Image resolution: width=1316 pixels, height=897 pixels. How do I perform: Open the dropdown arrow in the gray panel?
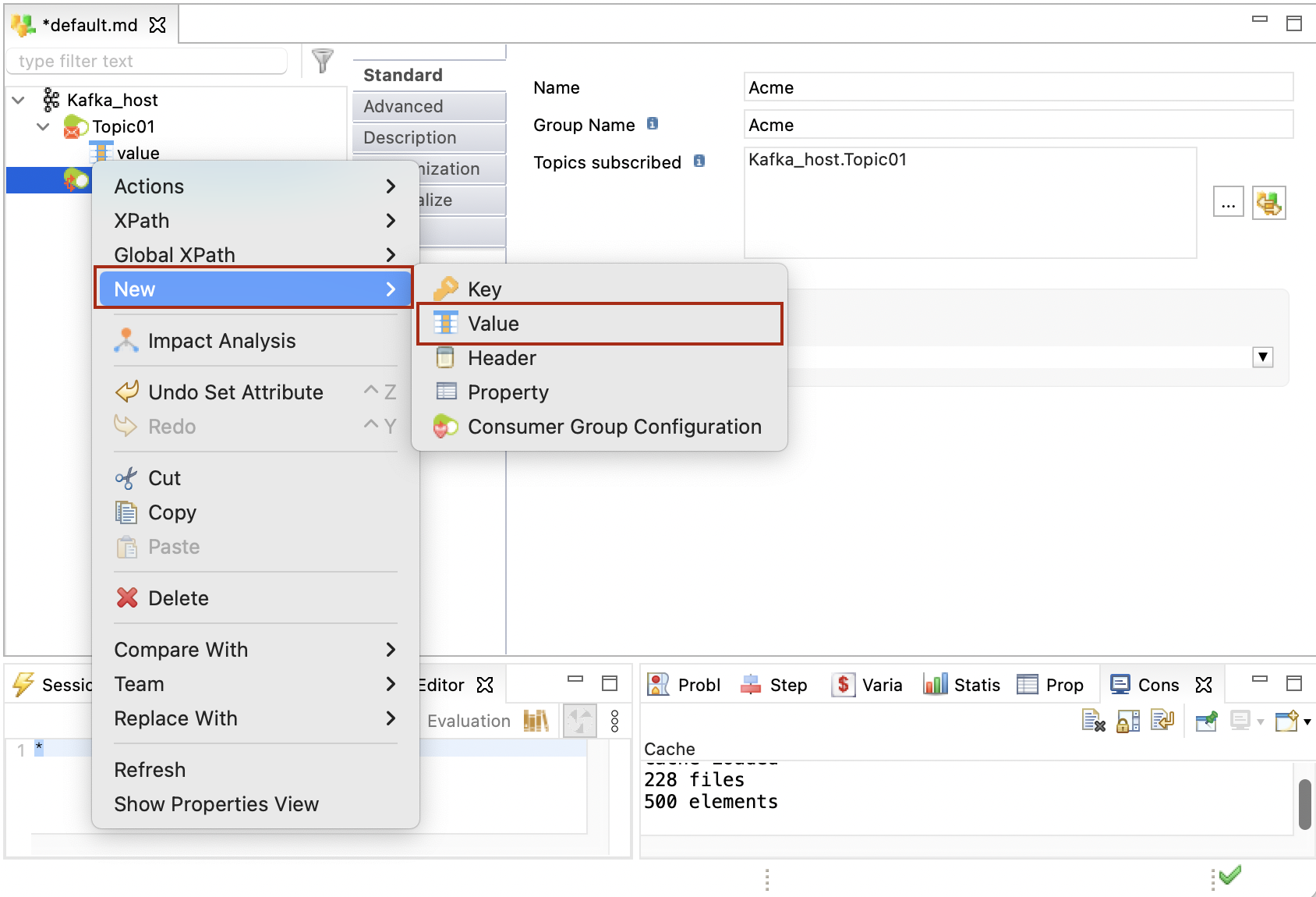[x=1262, y=357]
